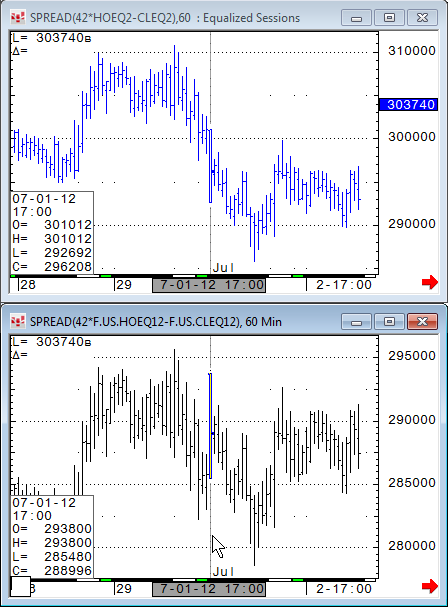Image resolution: width=448 pixels, height=607 pixels.
Task: Click the 310000 price scale label
Action: click(x=412, y=51)
